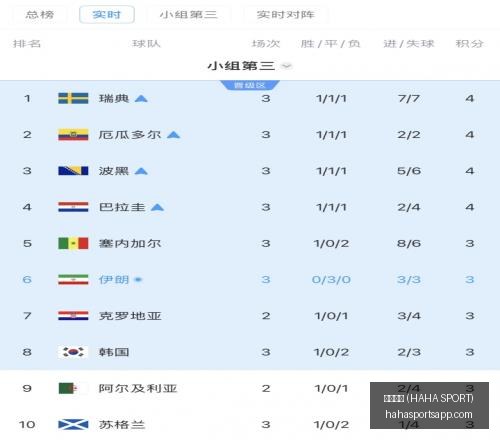This screenshot has width=500, height=440.
Task: Click Senegal's 8/6 goals value
Action: coord(409,243)
